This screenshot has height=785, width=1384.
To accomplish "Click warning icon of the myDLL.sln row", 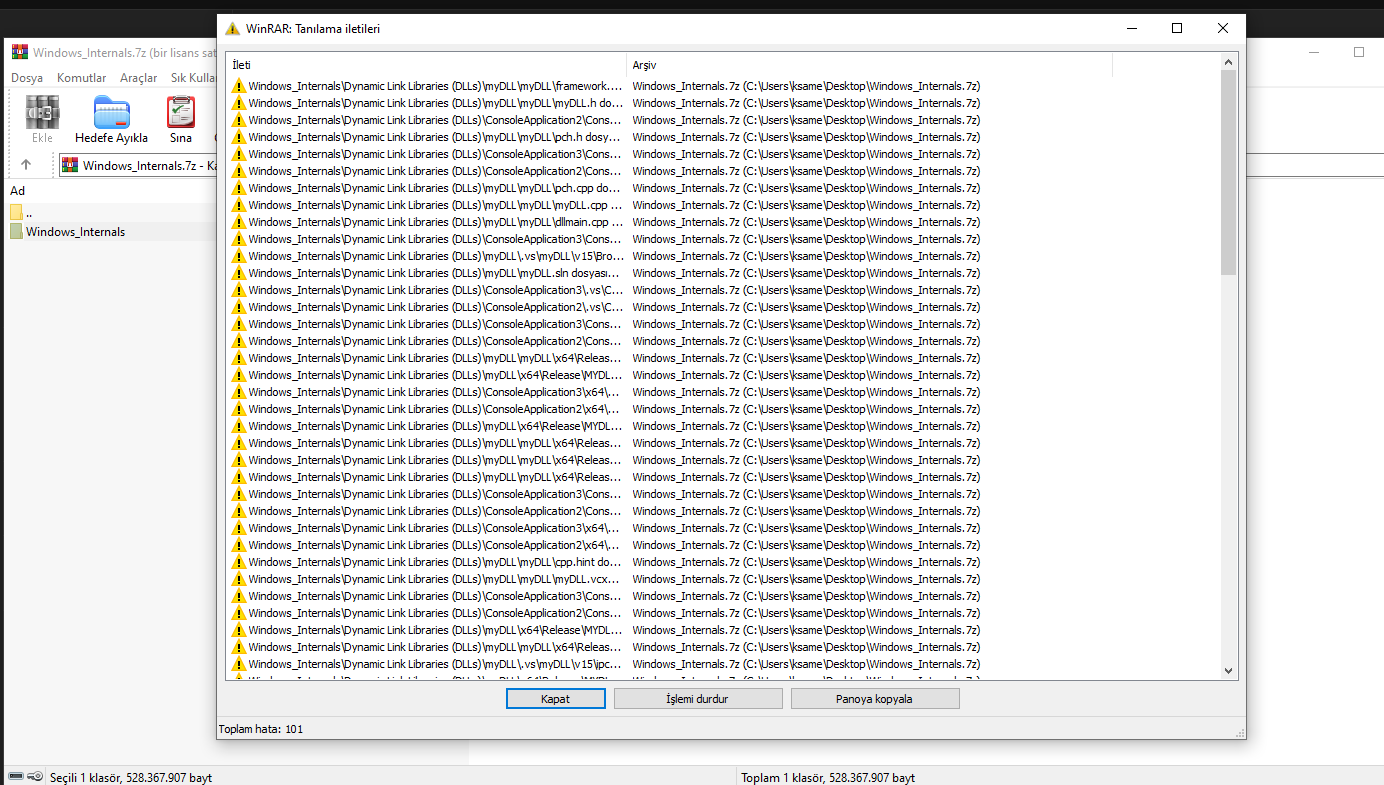I will [238, 273].
